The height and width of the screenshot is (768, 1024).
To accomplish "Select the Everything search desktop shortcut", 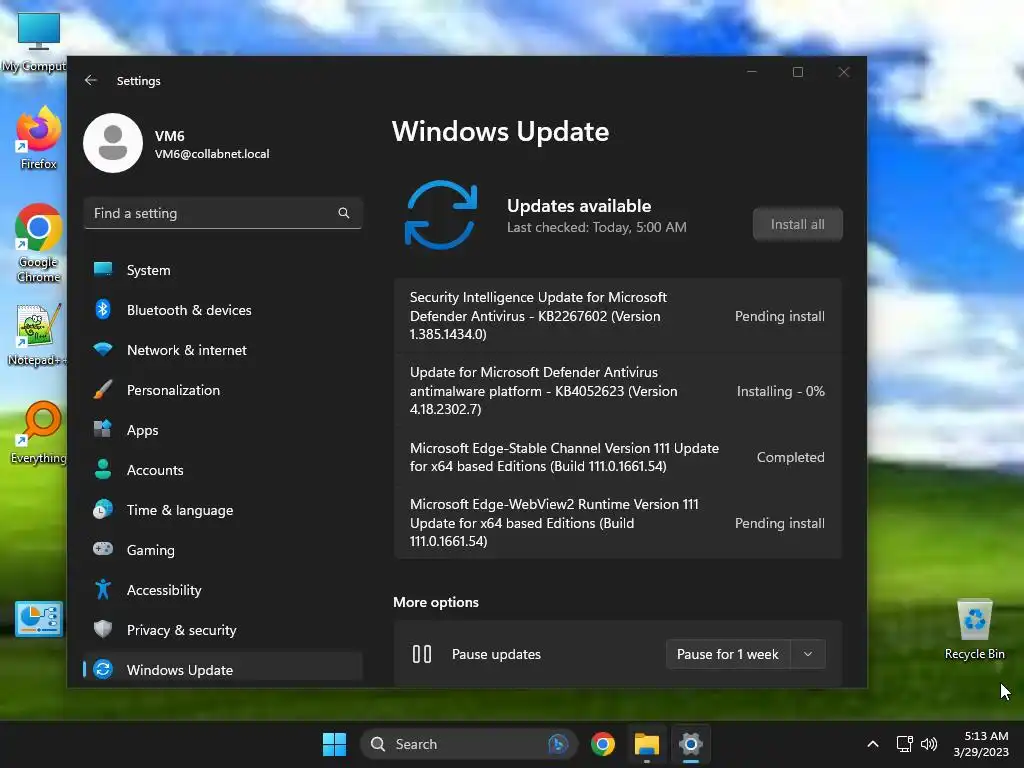I will coord(38,432).
